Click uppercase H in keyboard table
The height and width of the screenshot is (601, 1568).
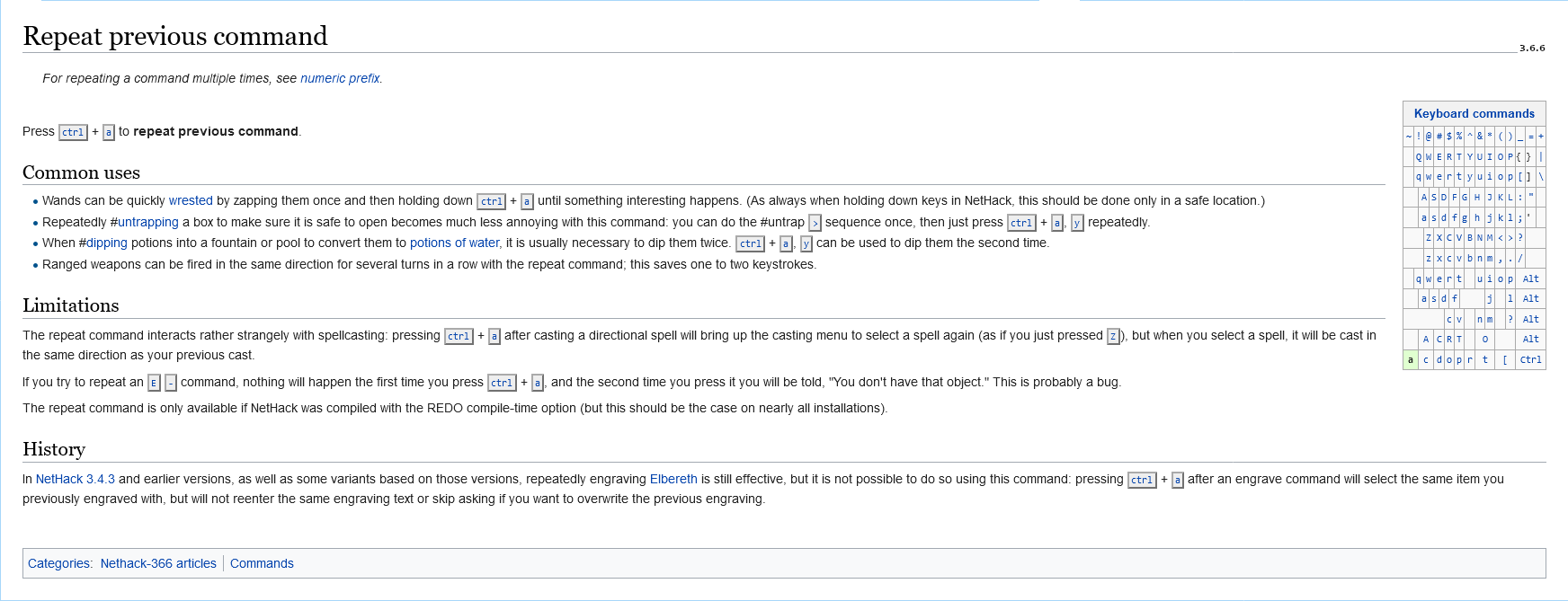1477,197
